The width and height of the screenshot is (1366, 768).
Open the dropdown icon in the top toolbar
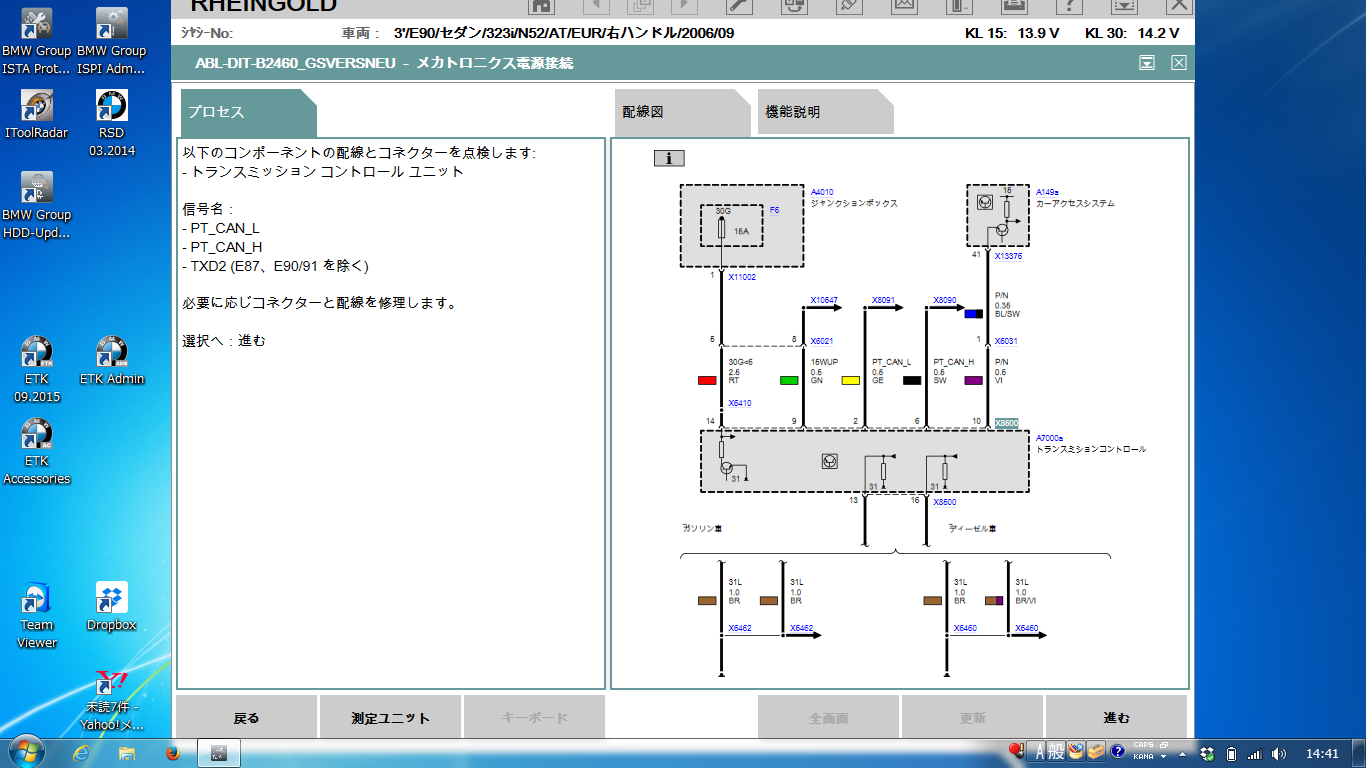[1124, 5]
